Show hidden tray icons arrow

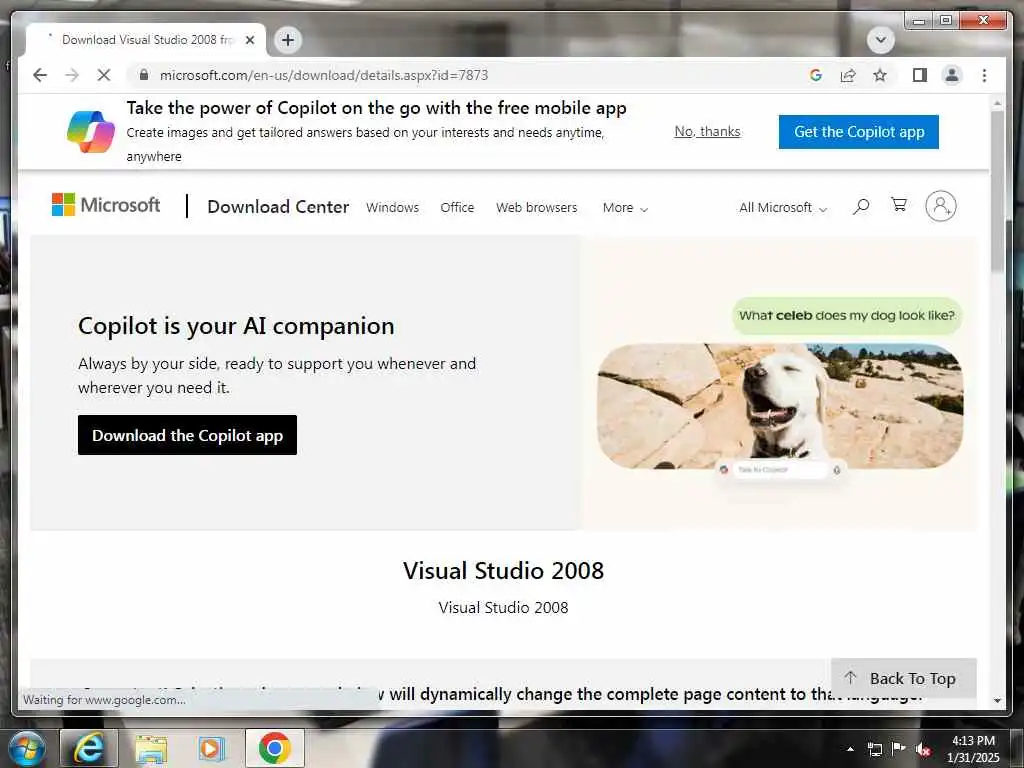click(850, 749)
